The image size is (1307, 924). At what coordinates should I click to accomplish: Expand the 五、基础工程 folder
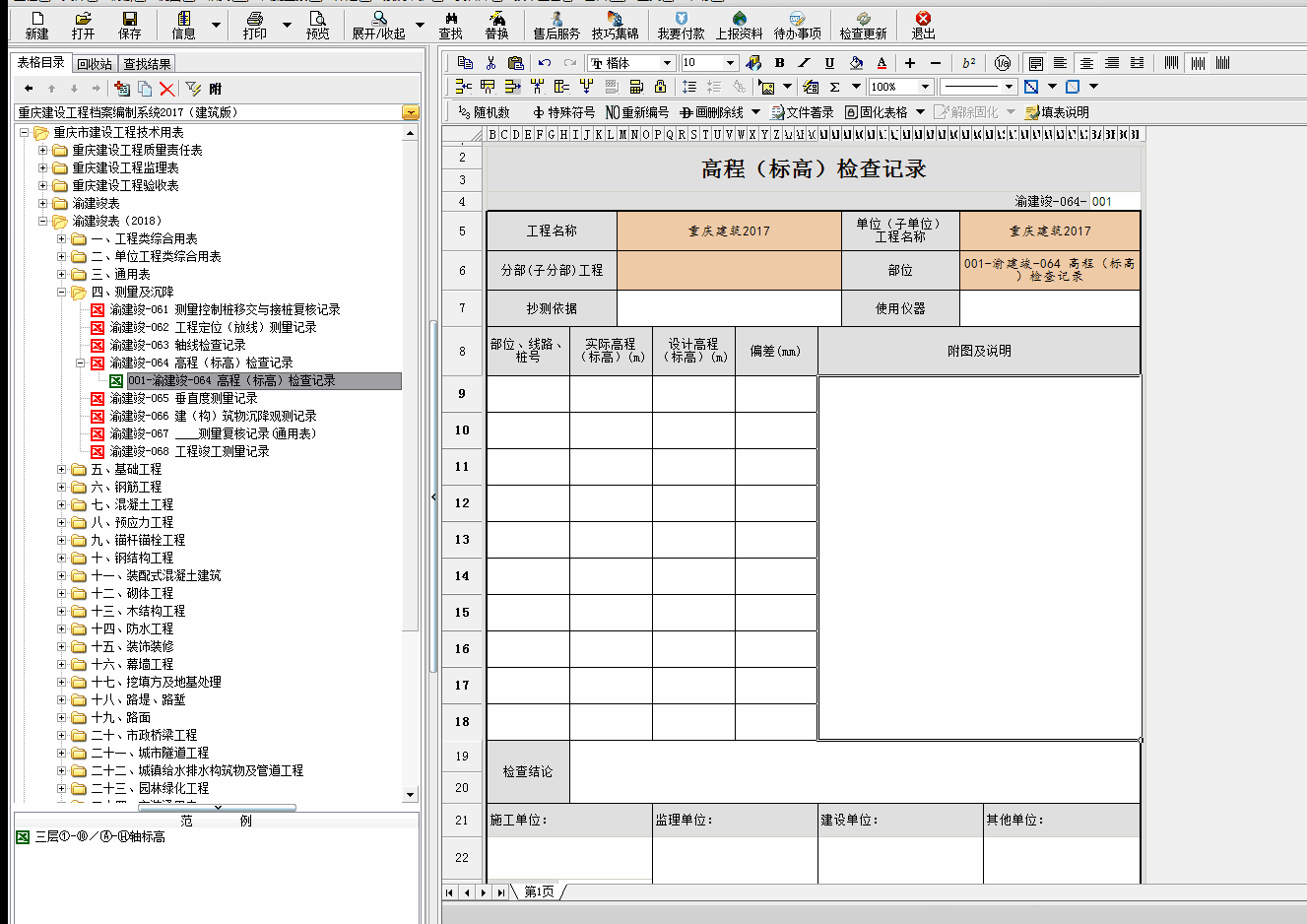[x=62, y=470]
